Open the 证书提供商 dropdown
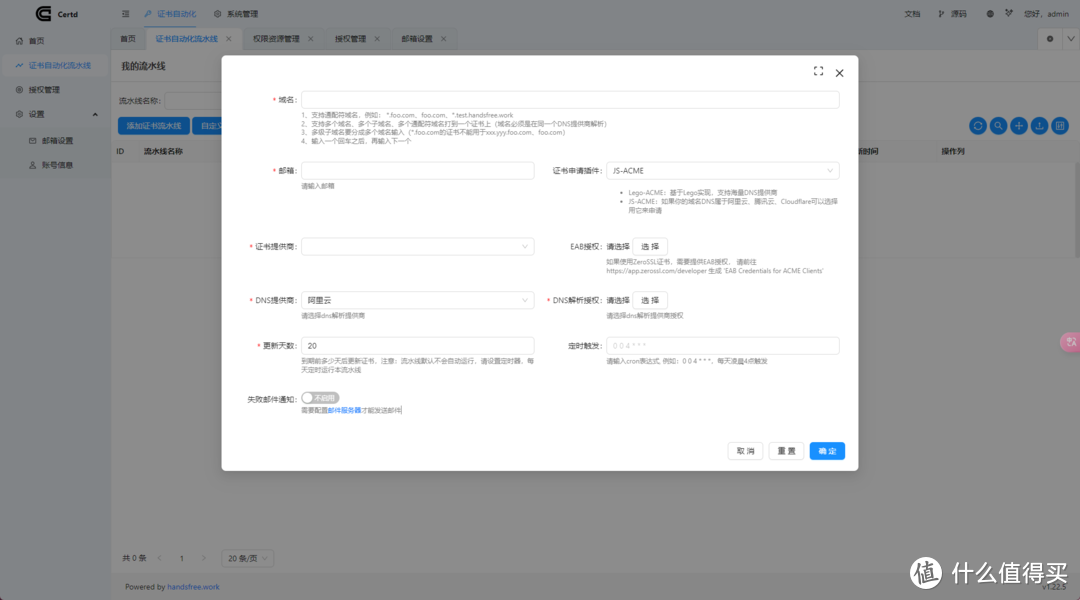 click(417, 246)
